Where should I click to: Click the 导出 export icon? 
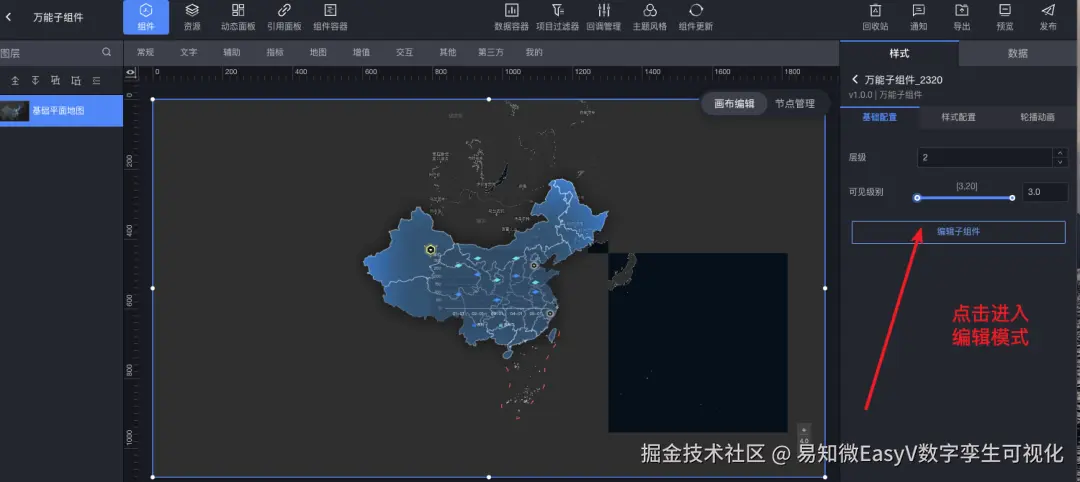[962, 17]
